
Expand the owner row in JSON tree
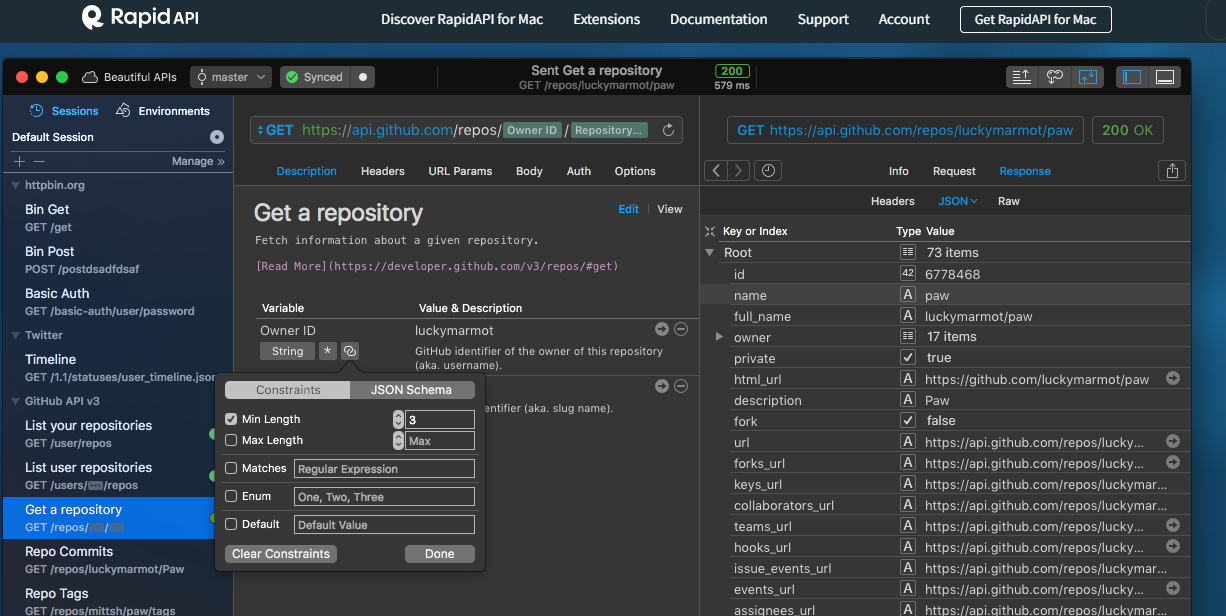pyautogui.click(x=719, y=337)
